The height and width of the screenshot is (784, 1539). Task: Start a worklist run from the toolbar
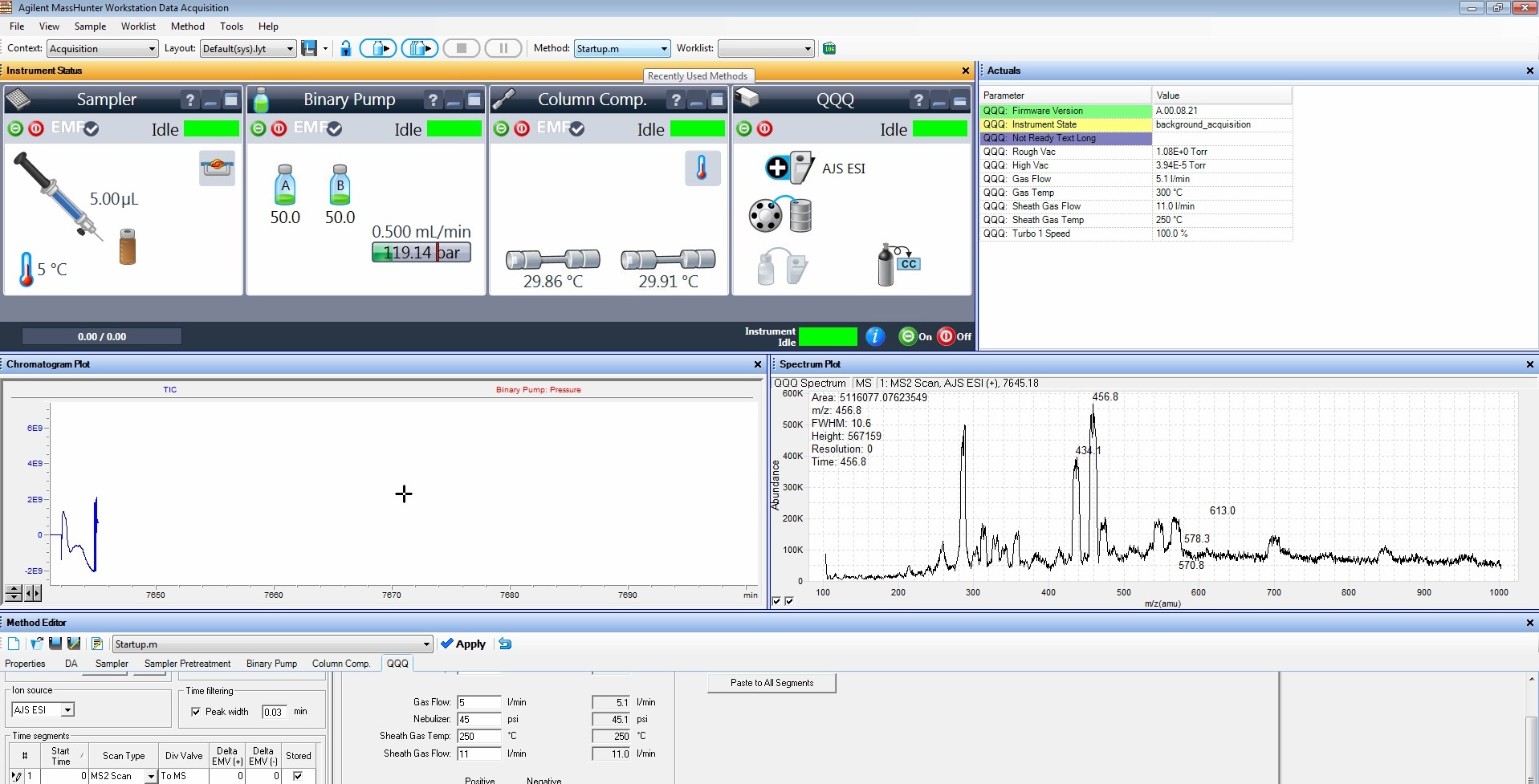click(x=419, y=48)
